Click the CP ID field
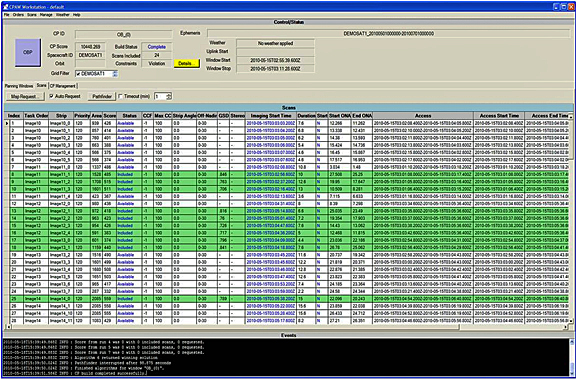576x379 pixels. click(x=123, y=35)
